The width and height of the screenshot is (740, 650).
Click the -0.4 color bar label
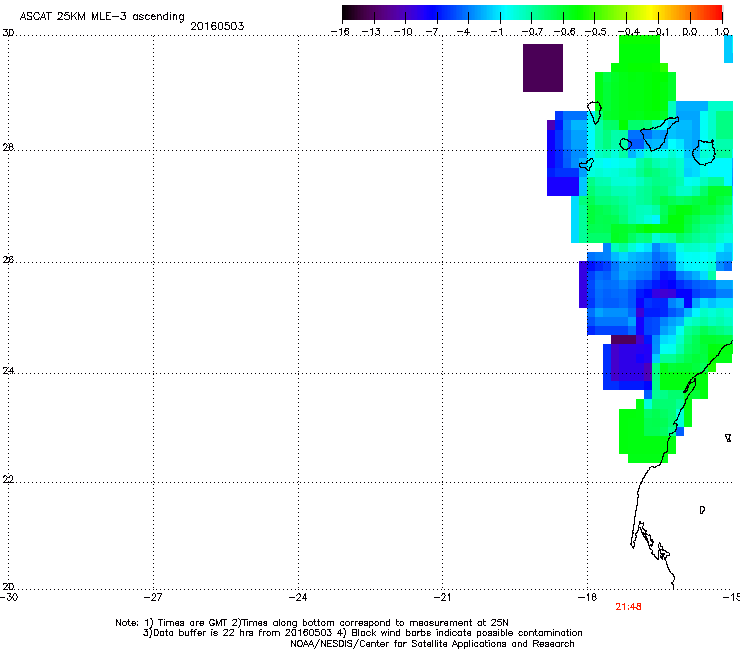click(628, 32)
